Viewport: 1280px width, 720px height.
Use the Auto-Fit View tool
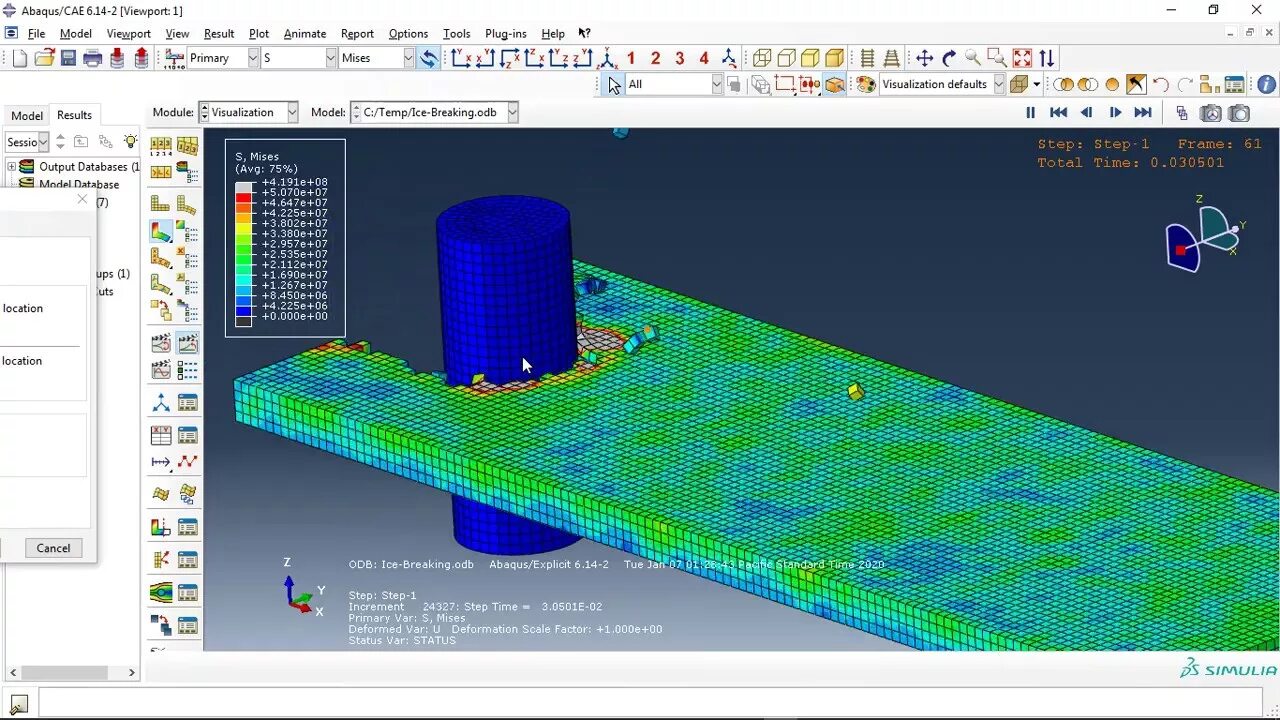[x=1021, y=57]
